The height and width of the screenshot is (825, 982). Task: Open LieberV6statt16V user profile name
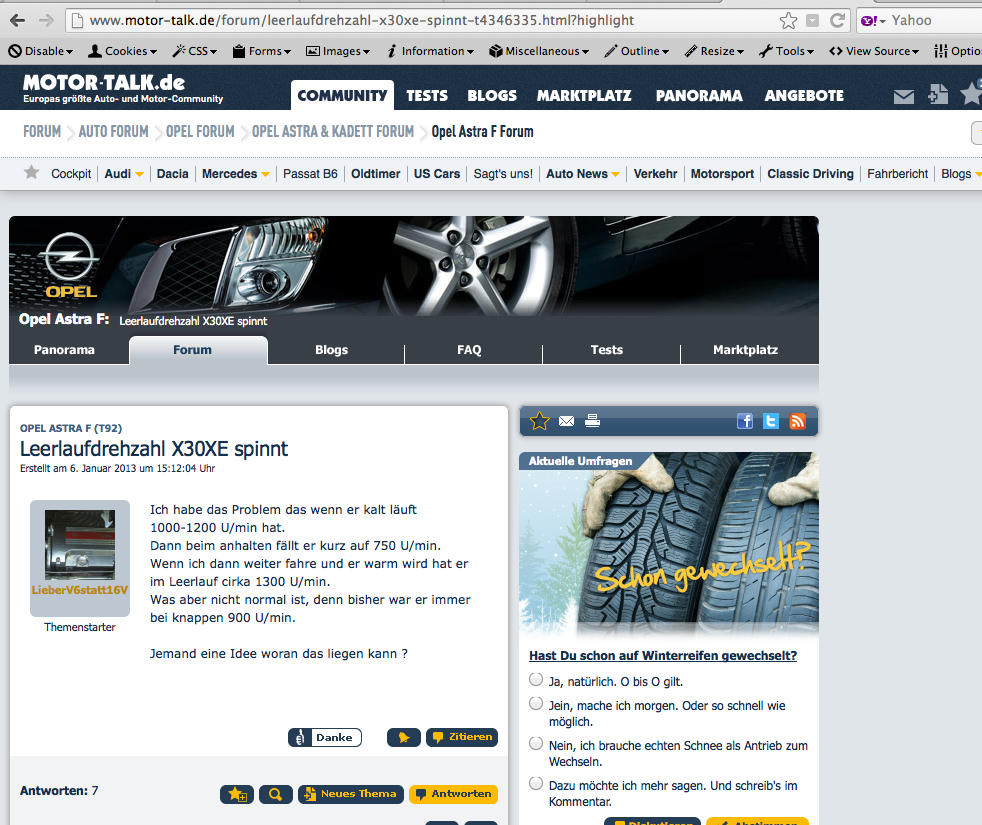[x=80, y=590]
